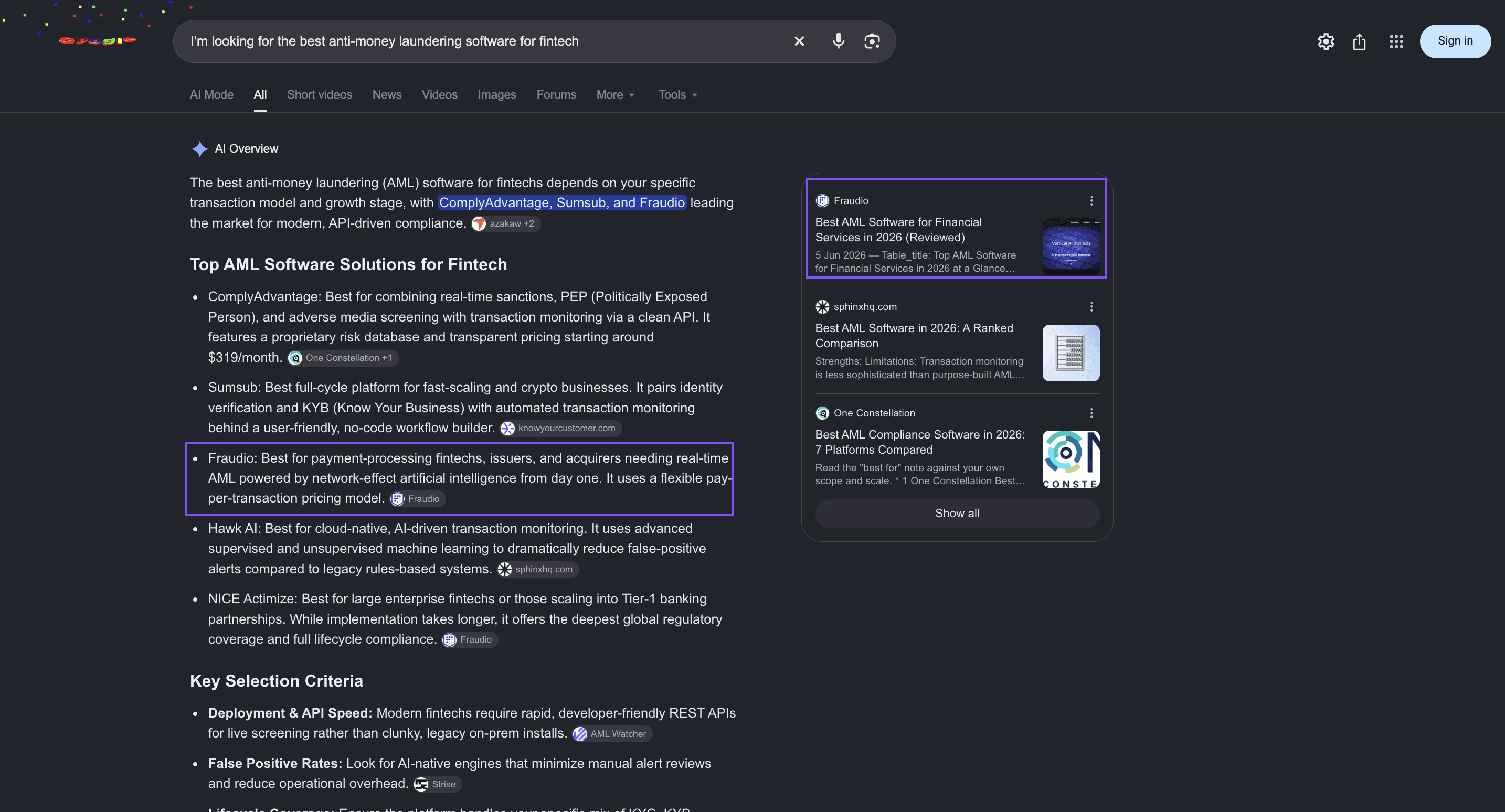Screen dimensions: 1505x812
Task: Switch to the Videos tab
Action: 439,94
